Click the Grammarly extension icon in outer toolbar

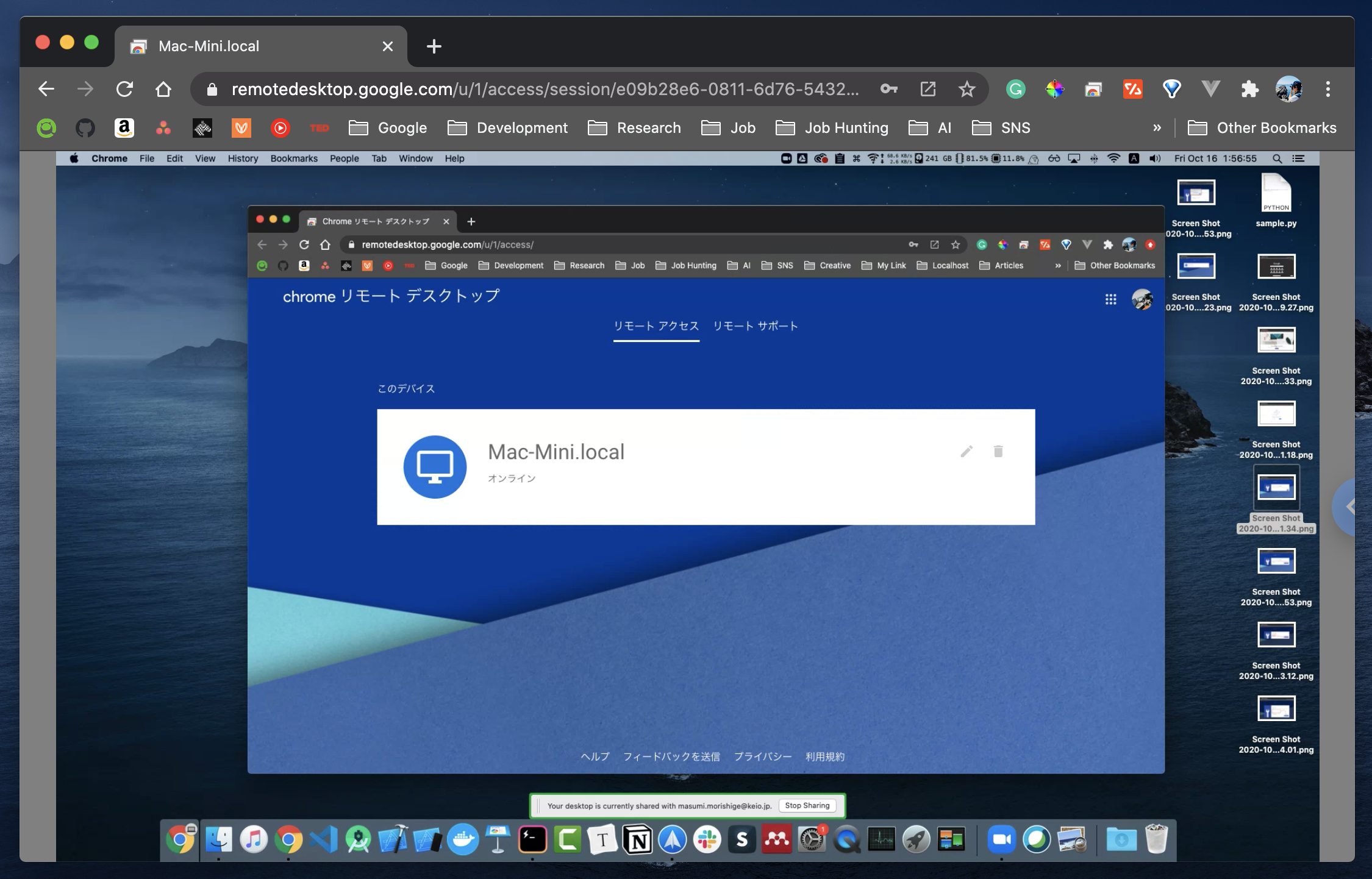[x=1015, y=90]
